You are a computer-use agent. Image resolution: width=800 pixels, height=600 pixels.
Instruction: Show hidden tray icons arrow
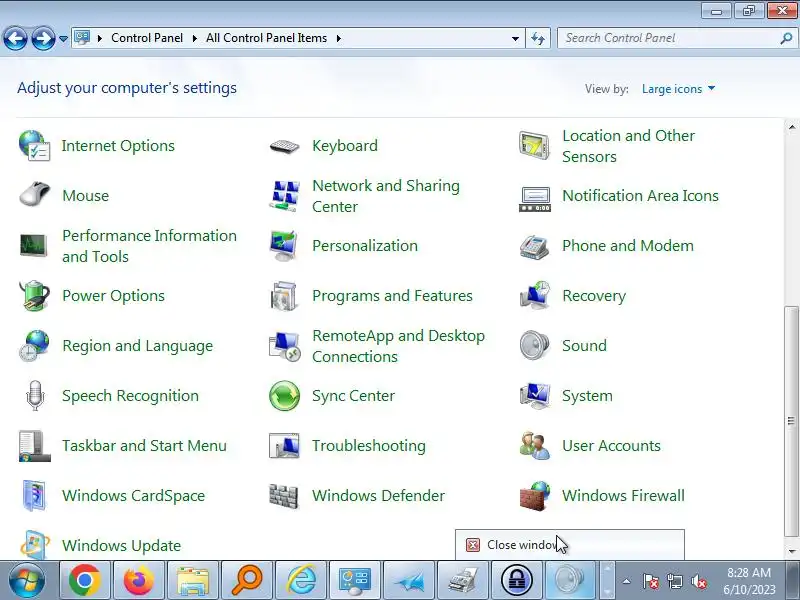pyautogui.click(x=627, y=581)
